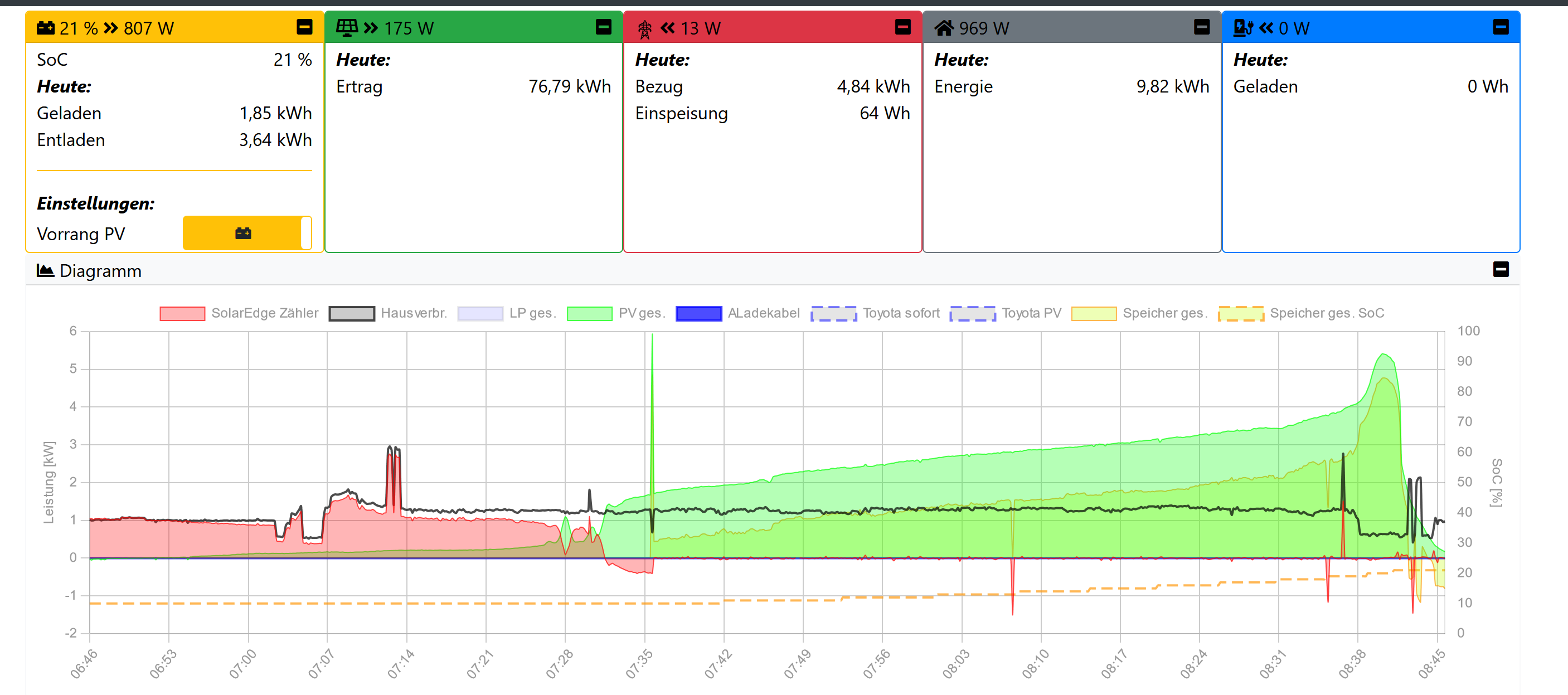Viewport: 1568px width, 695px height.
Task: Click the Hausverbr. legend label
Action: (413, 313)
